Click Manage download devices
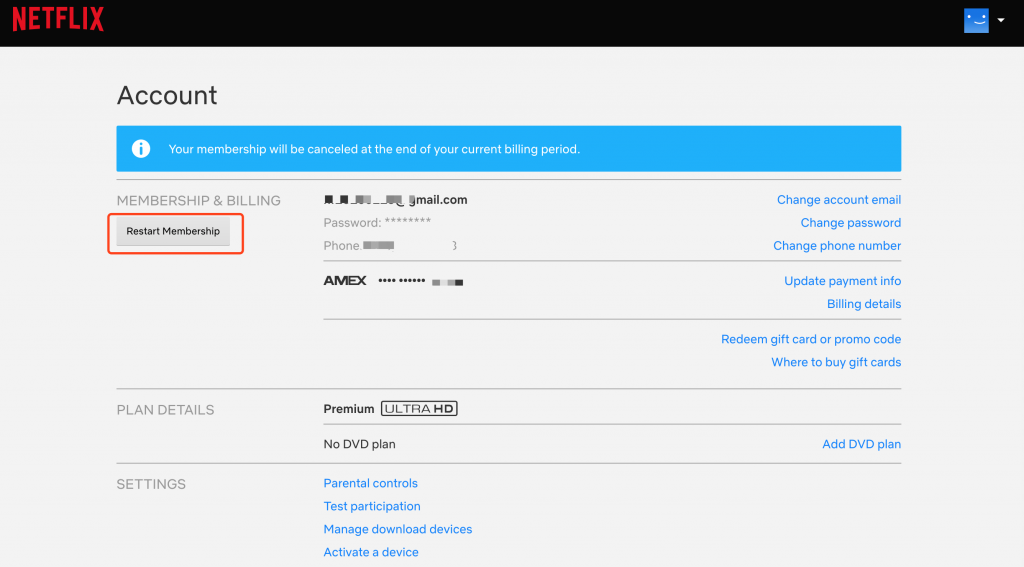 tap(398, 529)
